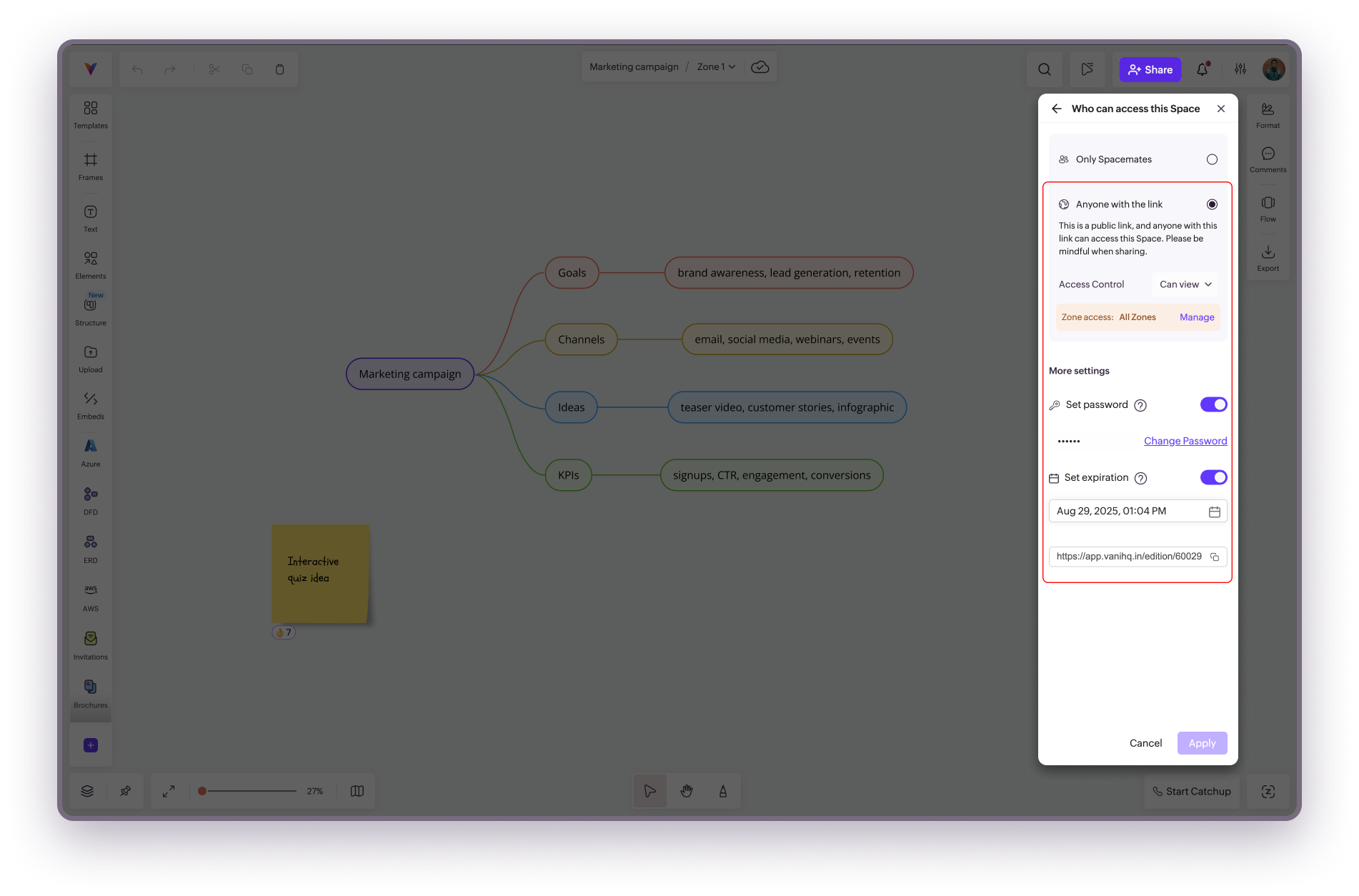Open the Zone 1 dropdown in the breadcrumb
The image size is (1359, 896).
pos(716,66)
